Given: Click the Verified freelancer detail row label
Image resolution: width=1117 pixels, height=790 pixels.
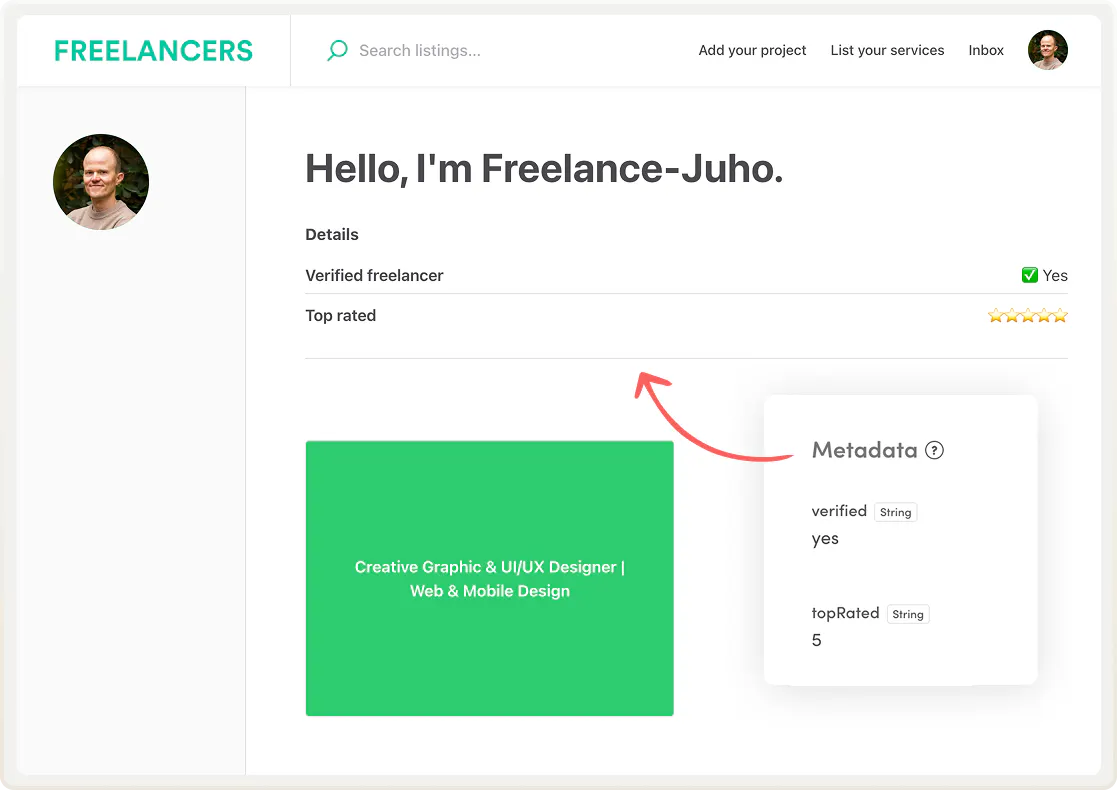Looking at the screenshot, I should coord(374,275).
